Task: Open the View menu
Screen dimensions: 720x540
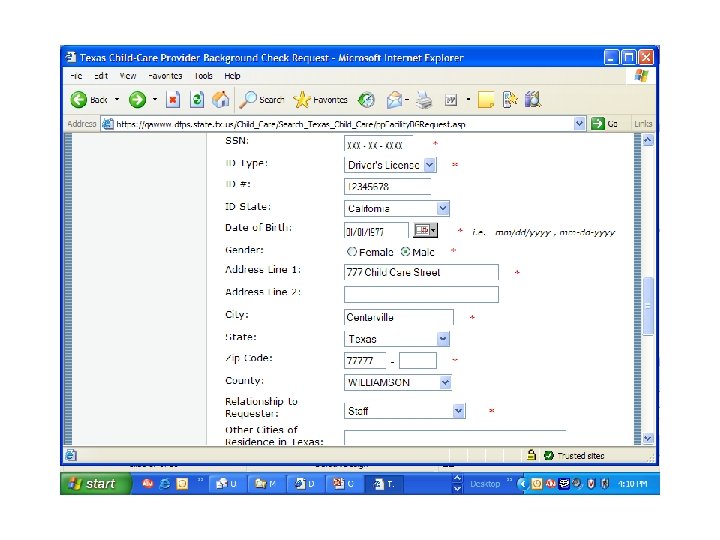Action: (128, 76)
